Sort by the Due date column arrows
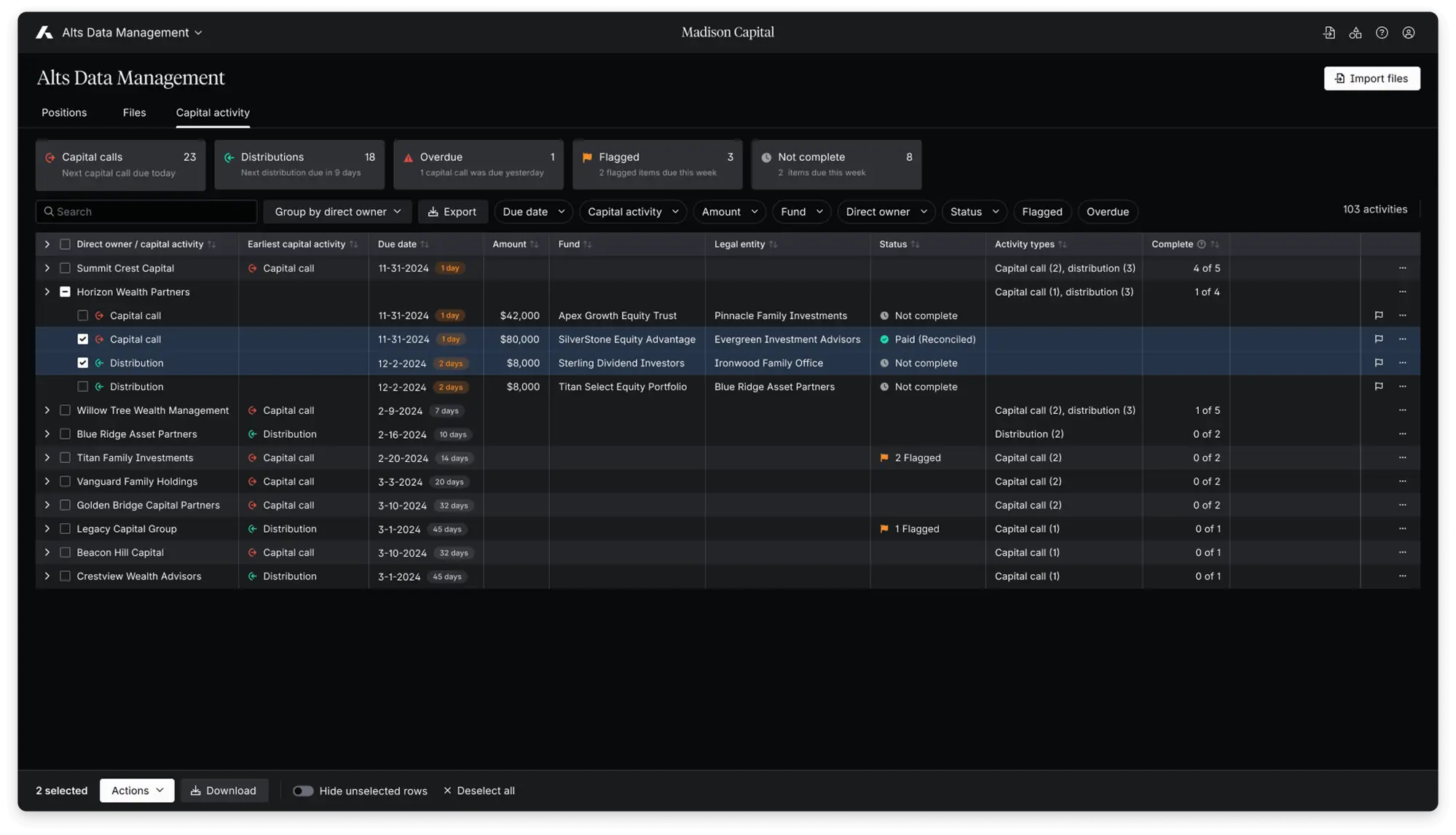The width and height of the screenshot is (1456, 835). pyautogui.click(x=425, y=245)
